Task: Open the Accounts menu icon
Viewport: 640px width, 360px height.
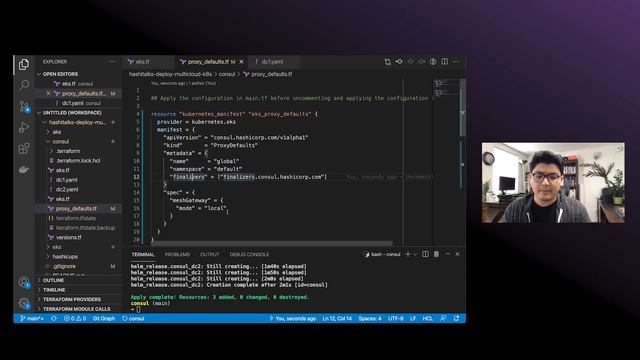Action: coord(24,282)
